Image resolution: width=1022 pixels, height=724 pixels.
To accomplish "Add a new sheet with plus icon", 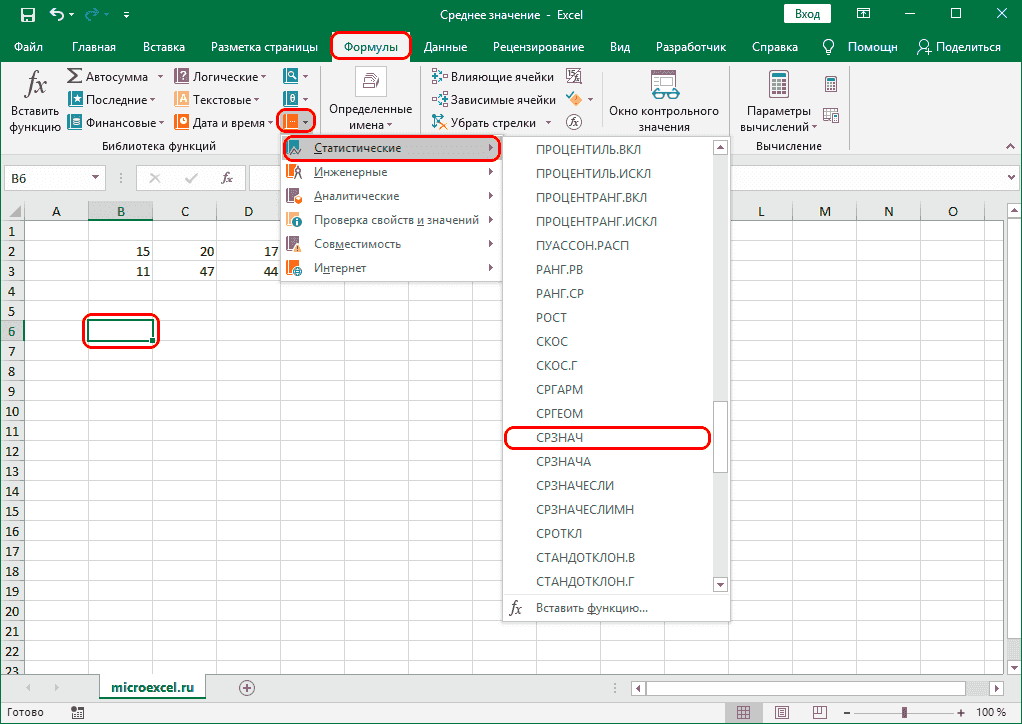I will tap(247, 687).
